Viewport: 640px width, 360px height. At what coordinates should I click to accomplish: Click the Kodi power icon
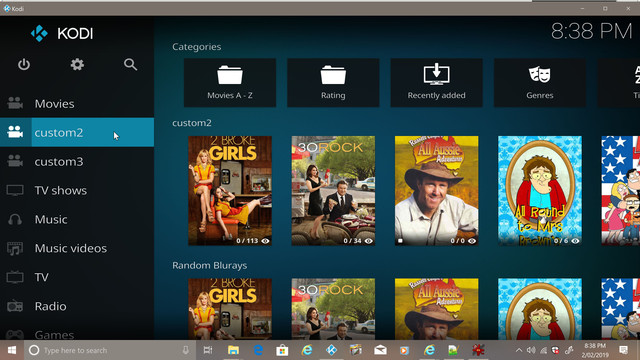coord(24,64)
